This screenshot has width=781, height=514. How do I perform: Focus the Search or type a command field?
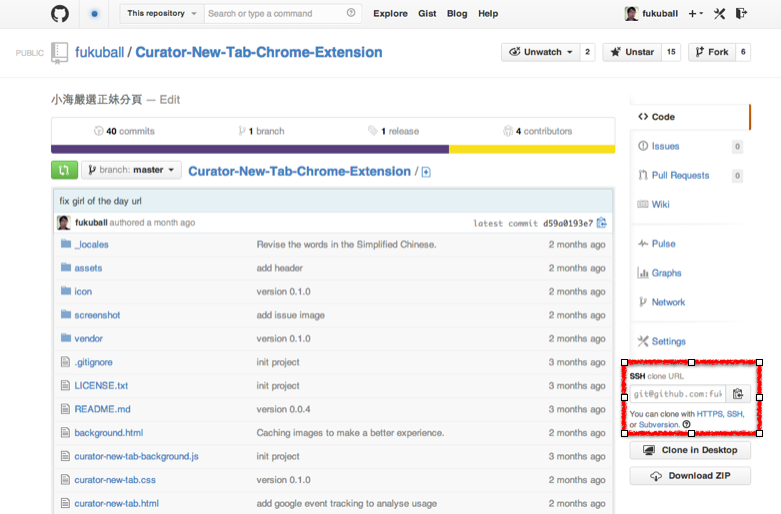(x=282, y=13)
